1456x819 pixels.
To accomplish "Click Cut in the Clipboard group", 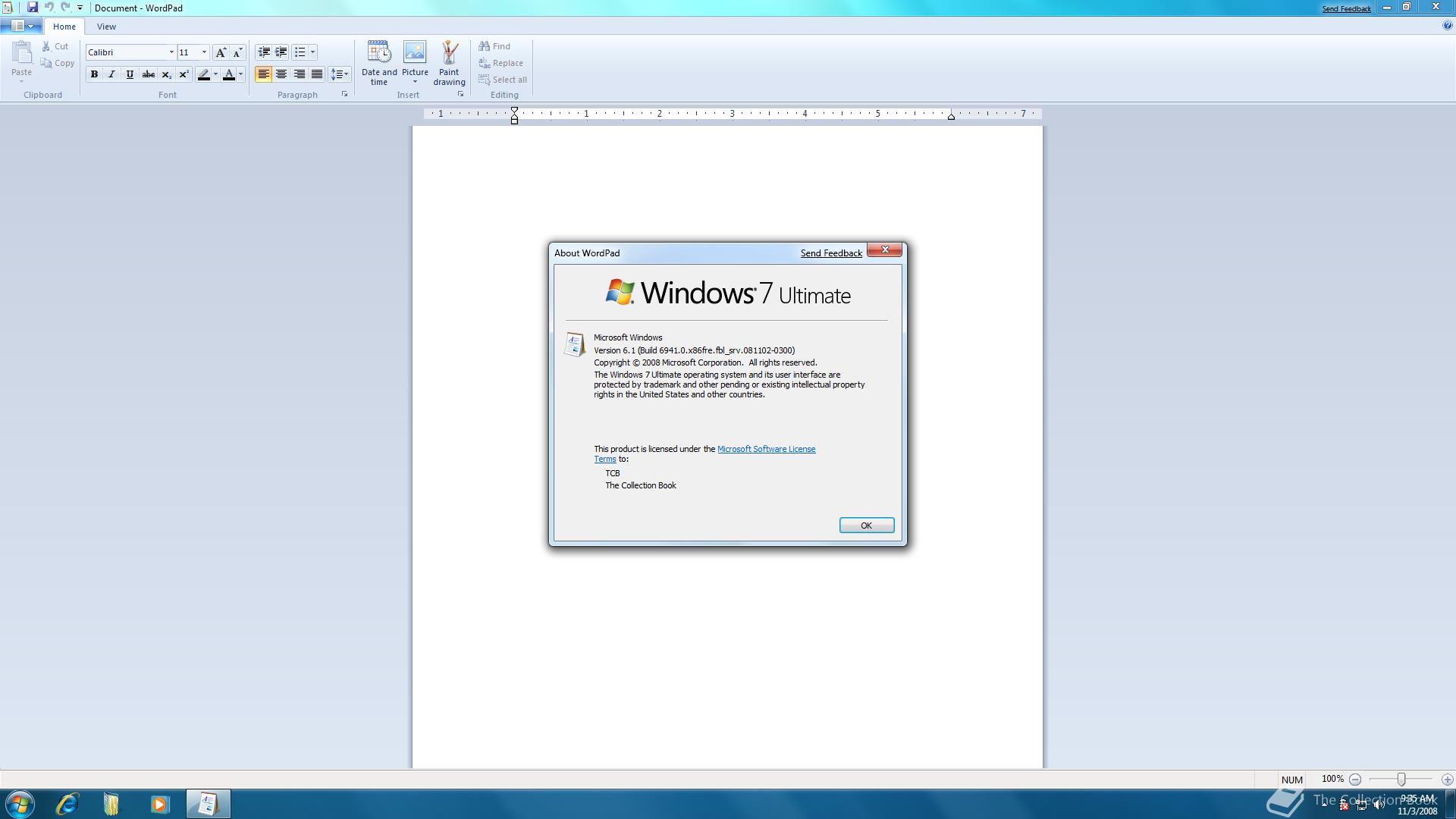I will (55, 46).
